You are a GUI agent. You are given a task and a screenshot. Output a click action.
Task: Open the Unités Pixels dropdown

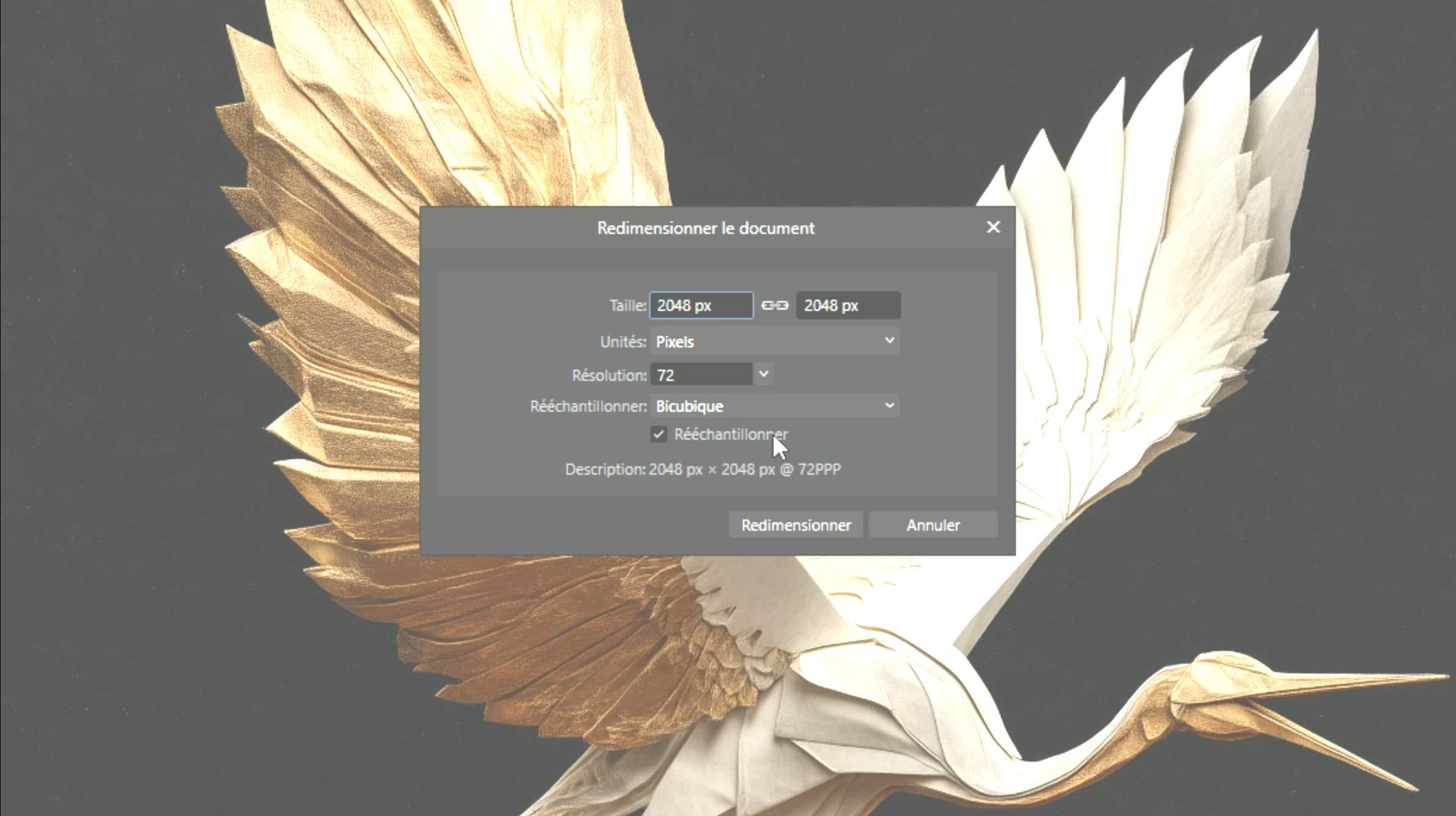coord(774,341)
